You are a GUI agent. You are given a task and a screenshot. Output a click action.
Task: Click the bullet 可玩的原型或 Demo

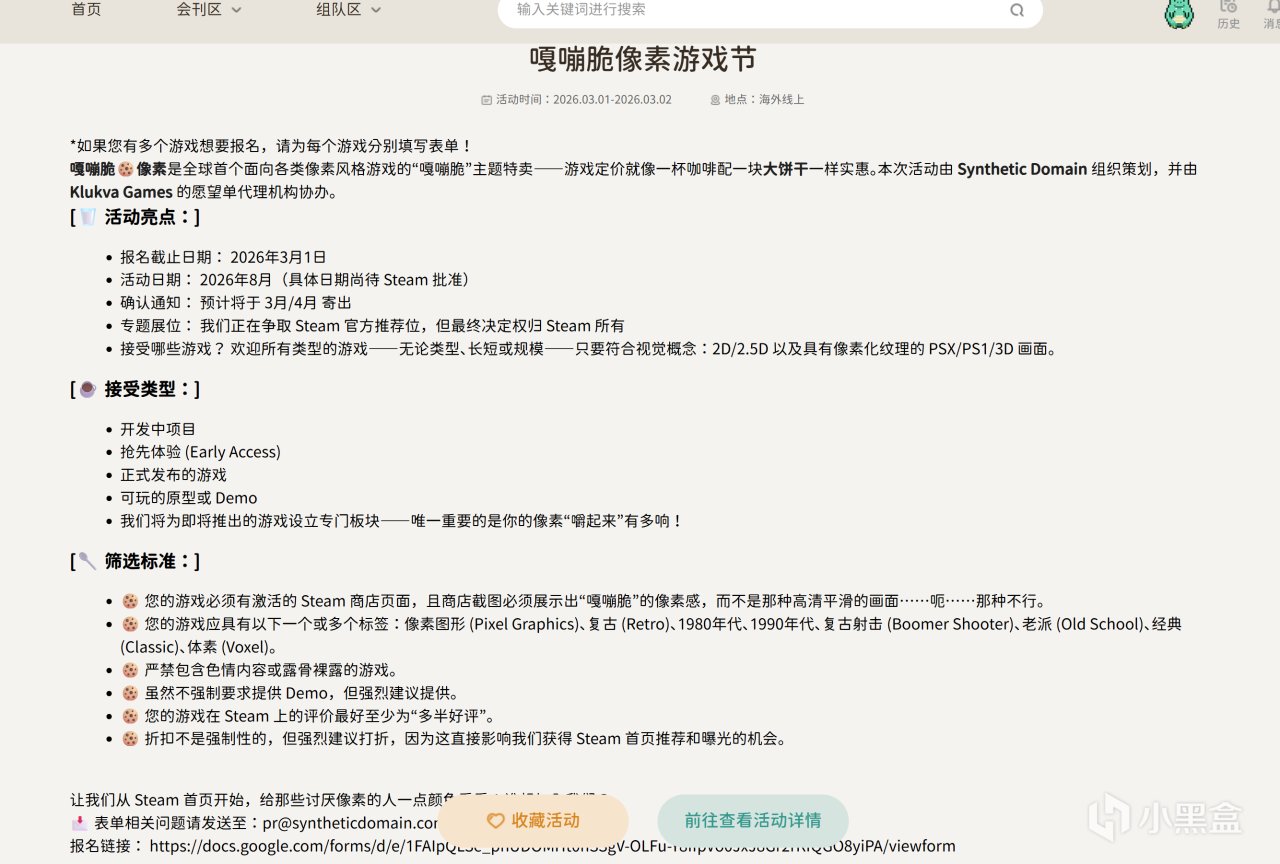click(188, 498)
